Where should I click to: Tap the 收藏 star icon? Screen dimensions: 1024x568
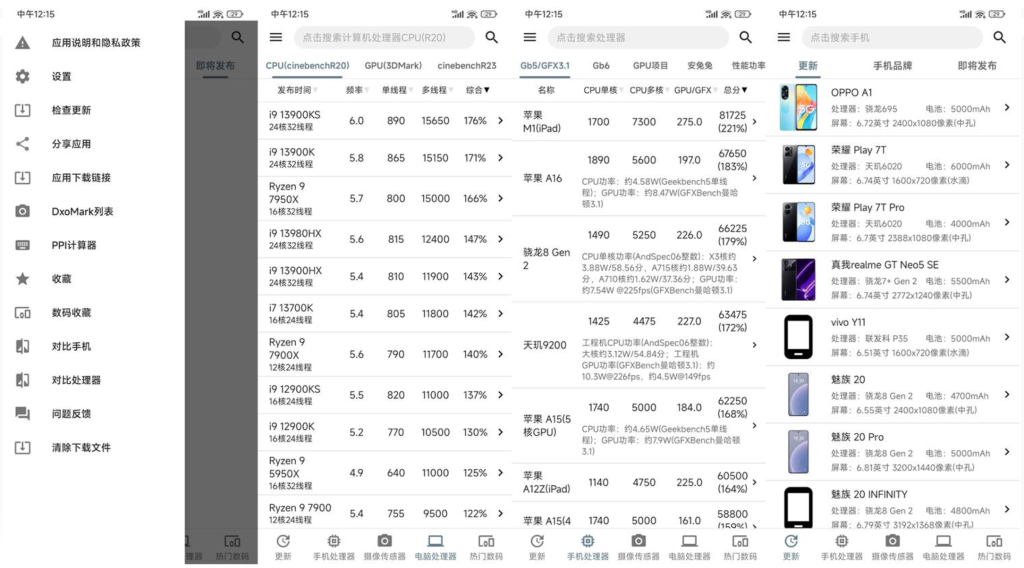tap(23, 279)
